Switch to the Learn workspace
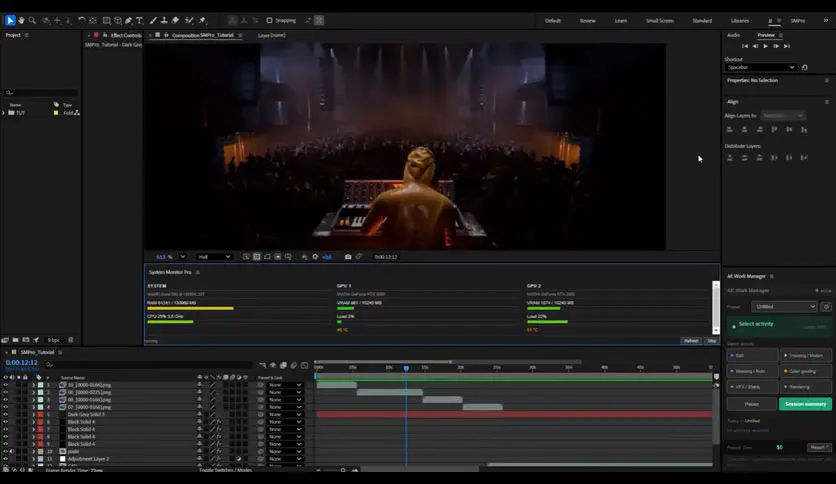The height and width of the screenshot is (484, 836). (x=621, y=21)
